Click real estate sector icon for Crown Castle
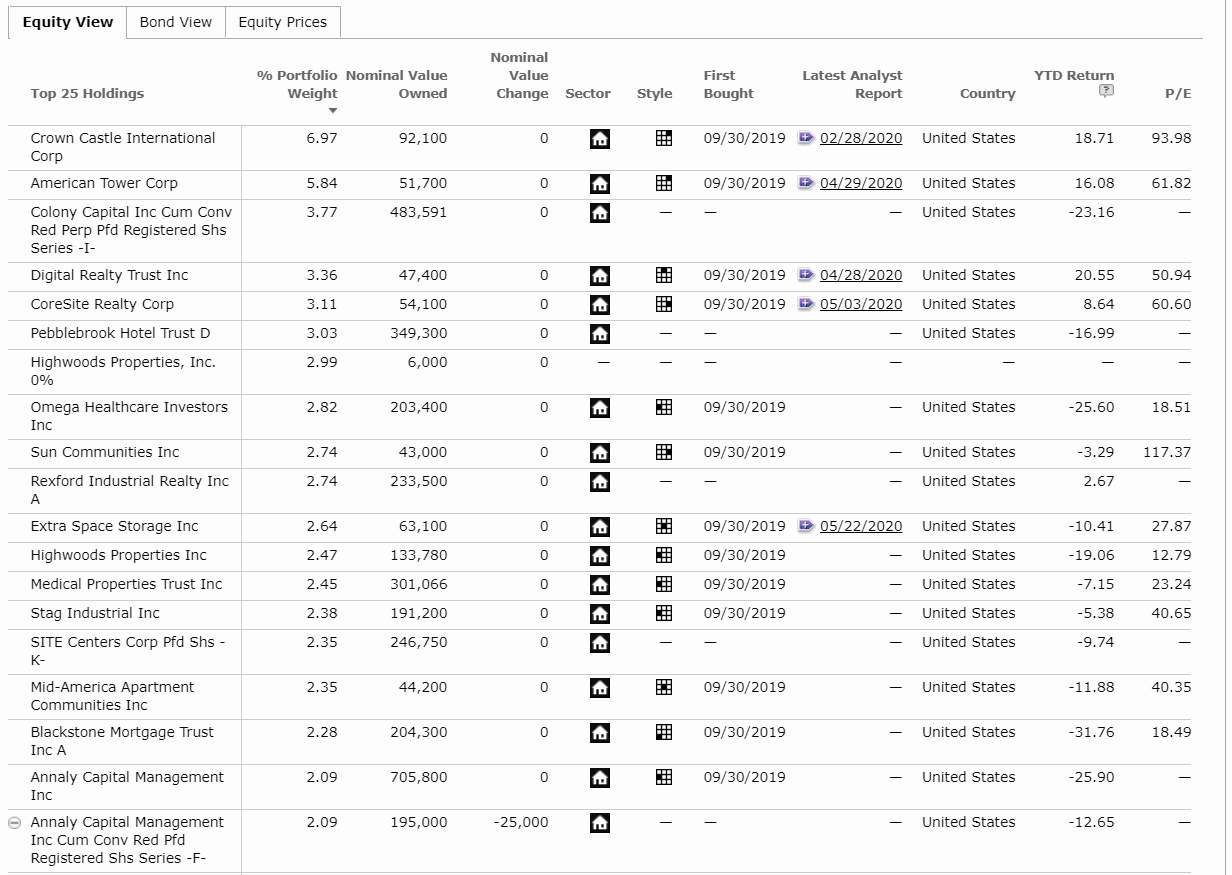1232x875 pixels. pyautogui.click(x=600, y=139)
